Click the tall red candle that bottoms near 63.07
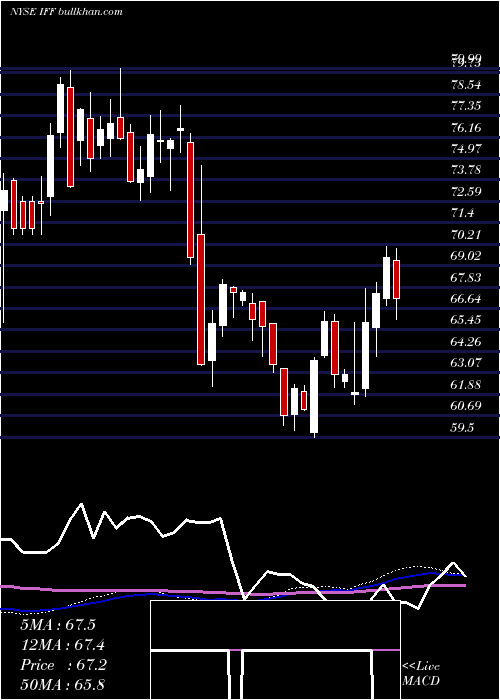Image resolution: width=500 pixels, height=700 pixels. coord(201,299)
